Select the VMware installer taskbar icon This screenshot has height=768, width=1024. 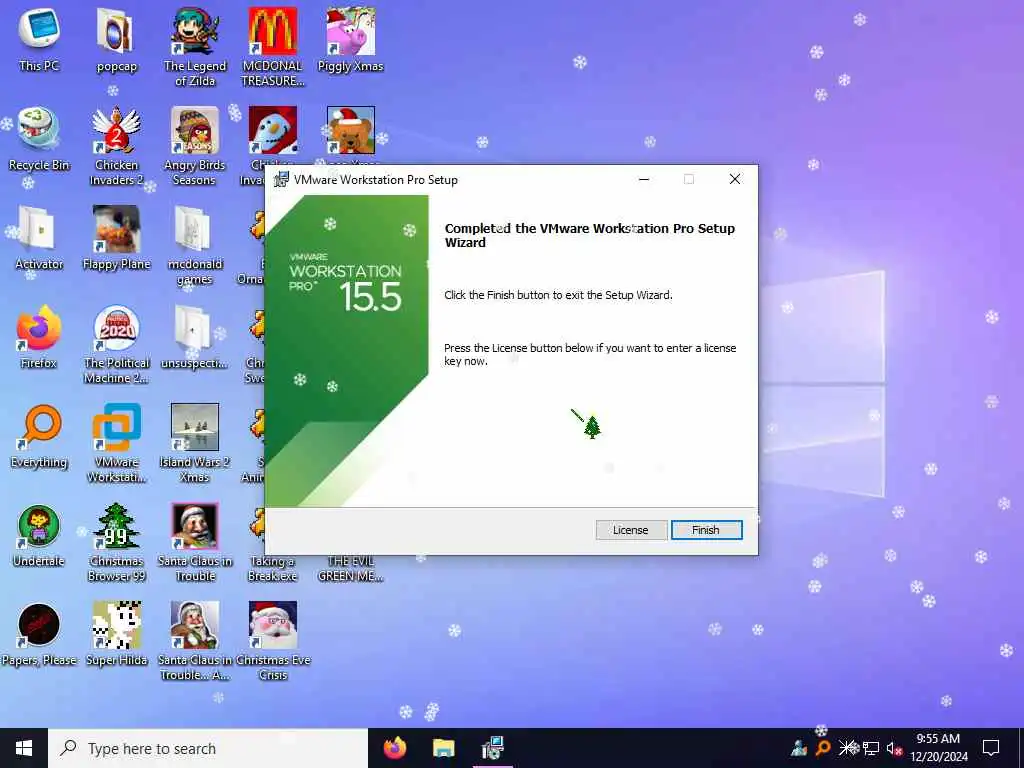click(x=492, y=748)
